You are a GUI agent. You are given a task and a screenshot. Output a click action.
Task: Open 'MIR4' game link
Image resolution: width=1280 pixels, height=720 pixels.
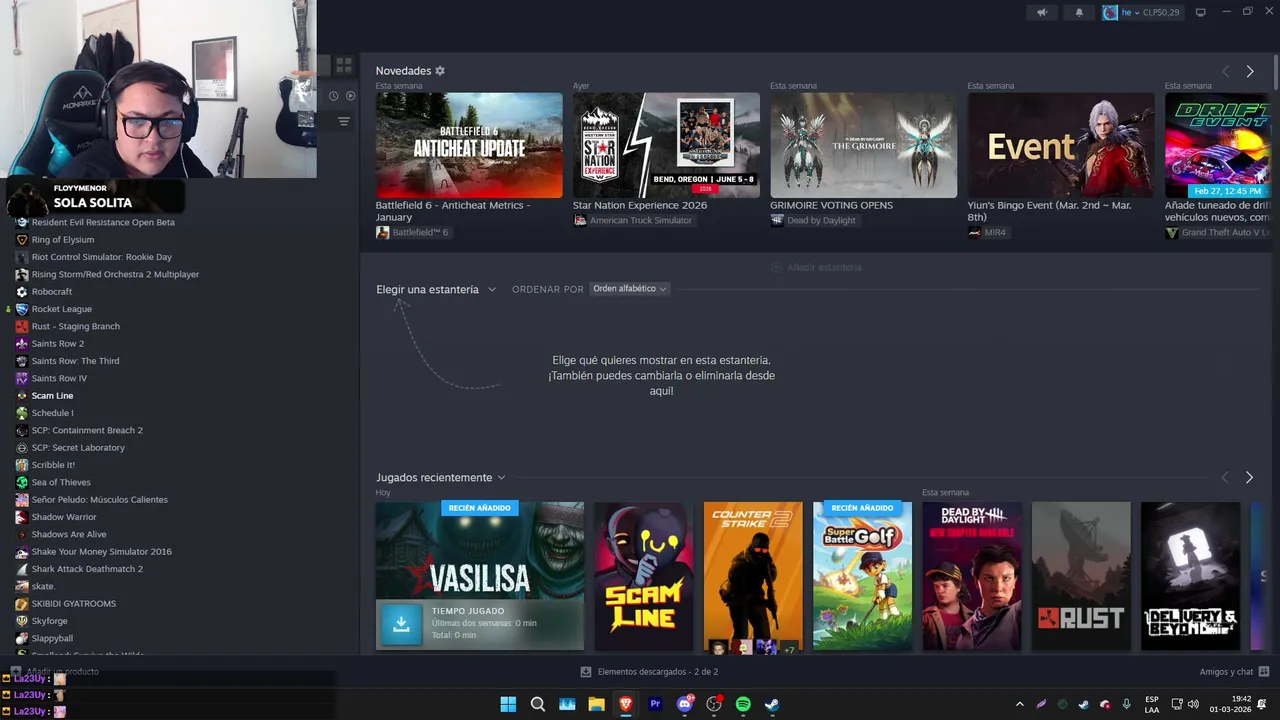point(987,232)
